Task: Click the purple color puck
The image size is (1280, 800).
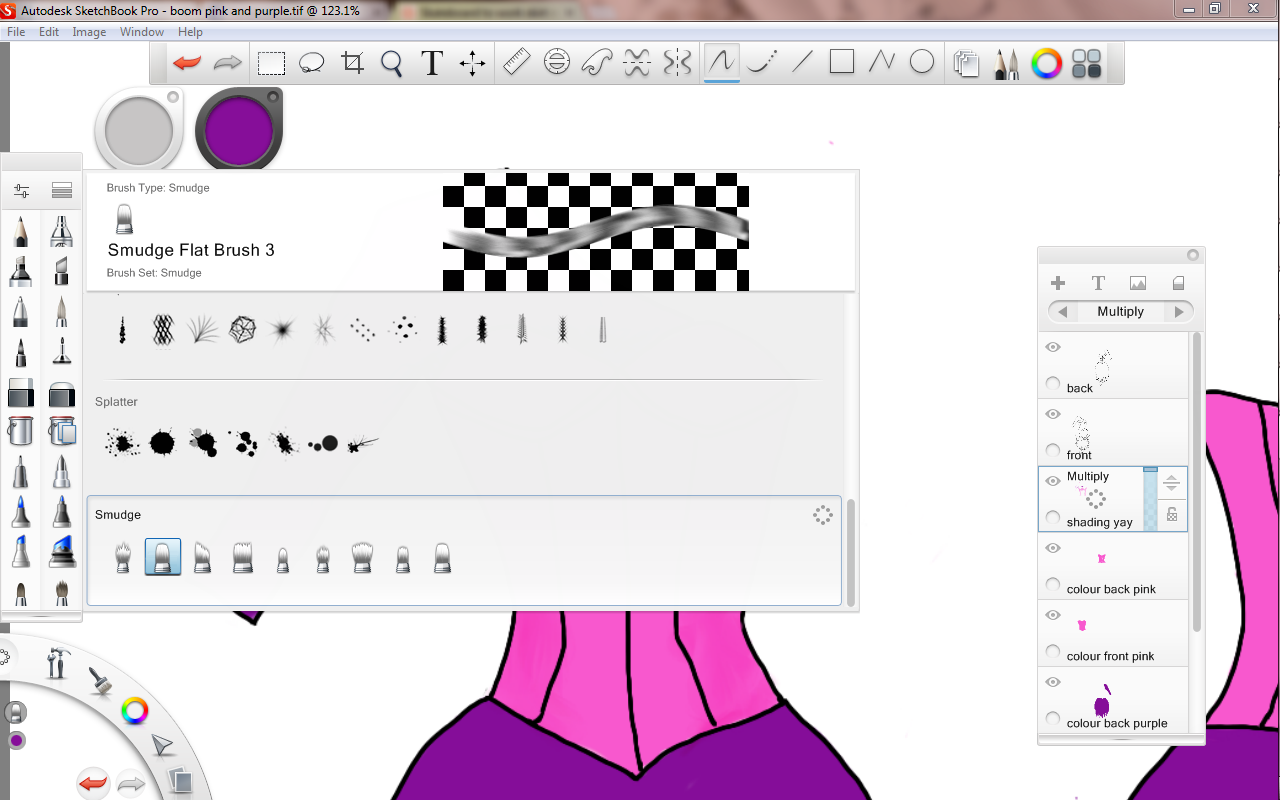Action: point(239,131)
